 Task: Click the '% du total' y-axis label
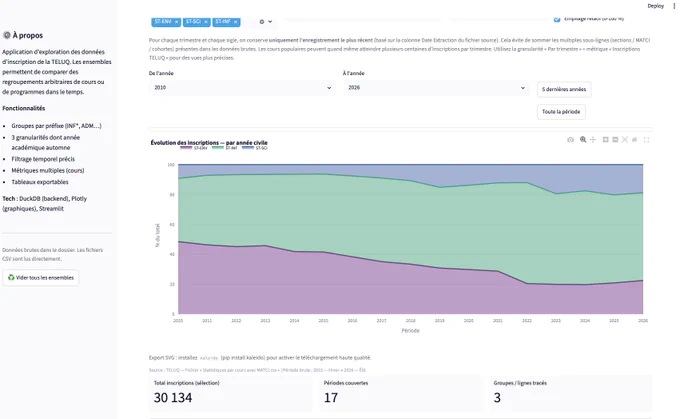click(x=157, y=235)
